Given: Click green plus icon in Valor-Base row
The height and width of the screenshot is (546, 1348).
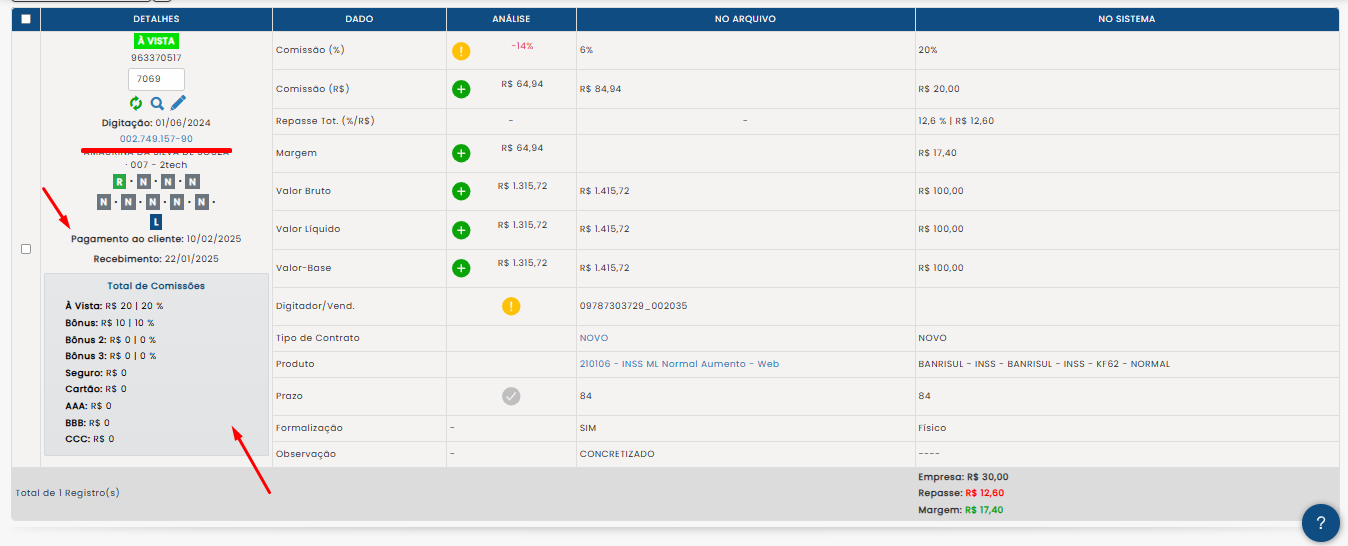Looking at the screenshot, I should click(461, 268).
